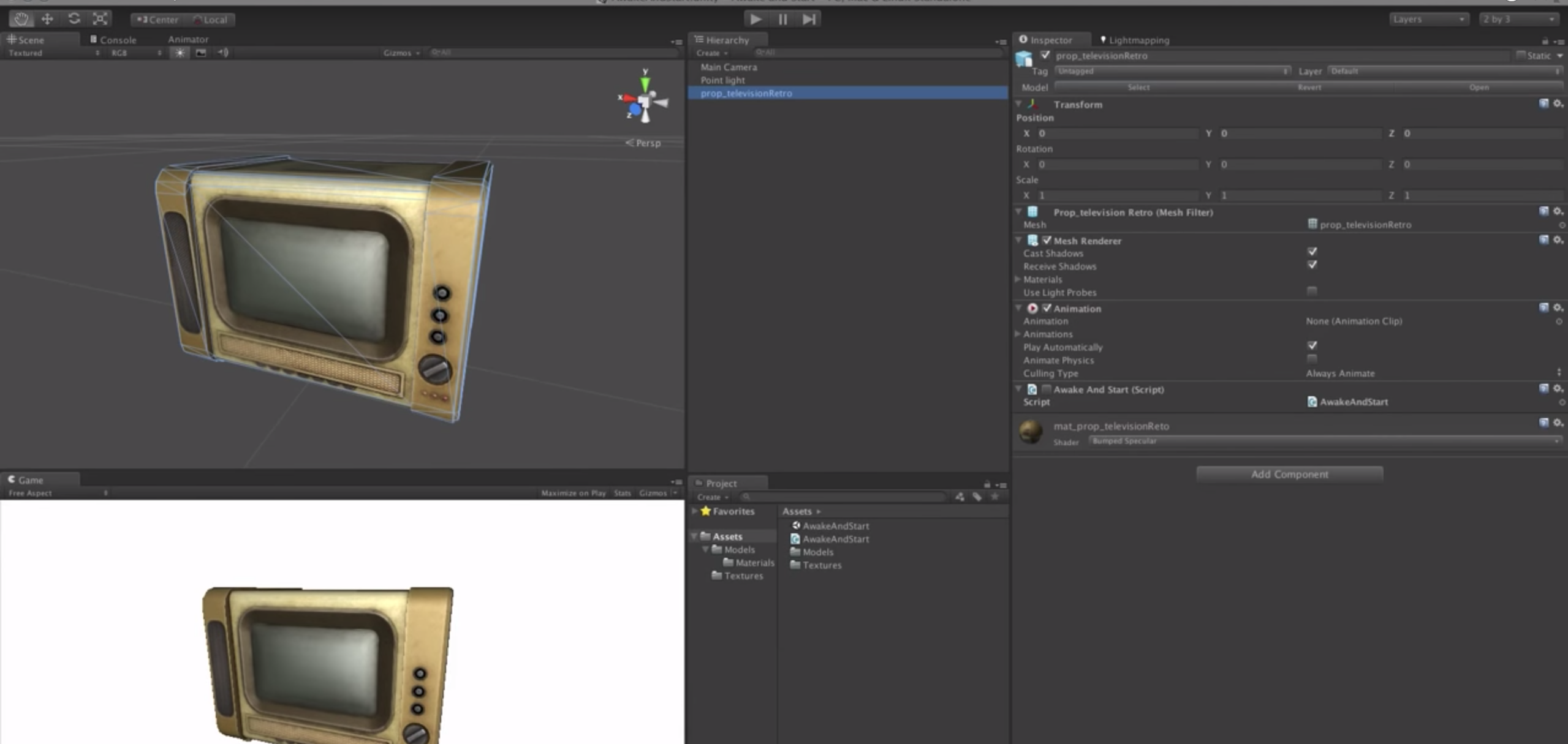The width and height of the screenshot is (1568, 744).
Task: Select the Hand tool in toolbar
Action: pyautogui.click(x=21, y=19)
